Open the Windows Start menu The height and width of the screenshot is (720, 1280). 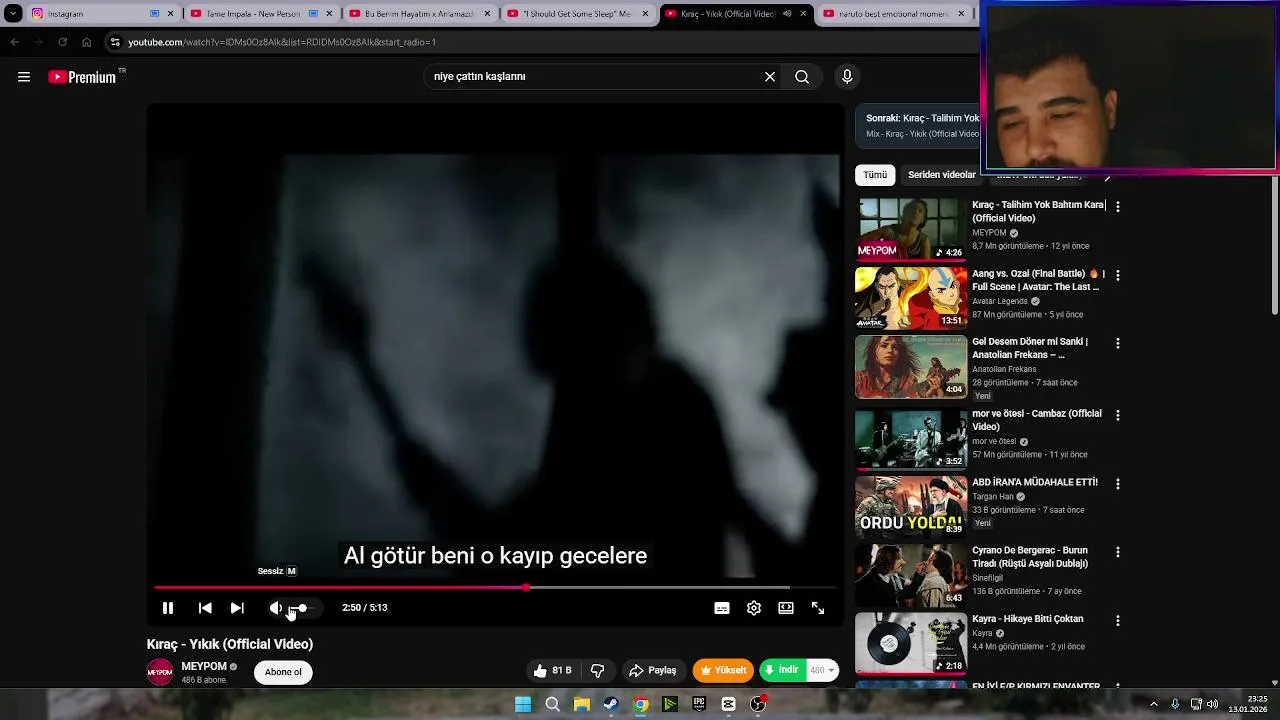point(523,704)
